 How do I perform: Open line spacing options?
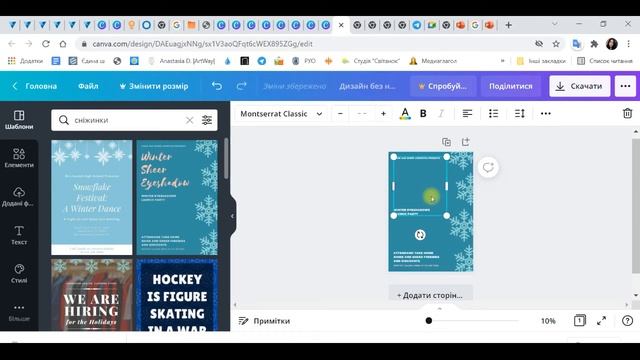[x=520, y=114]
